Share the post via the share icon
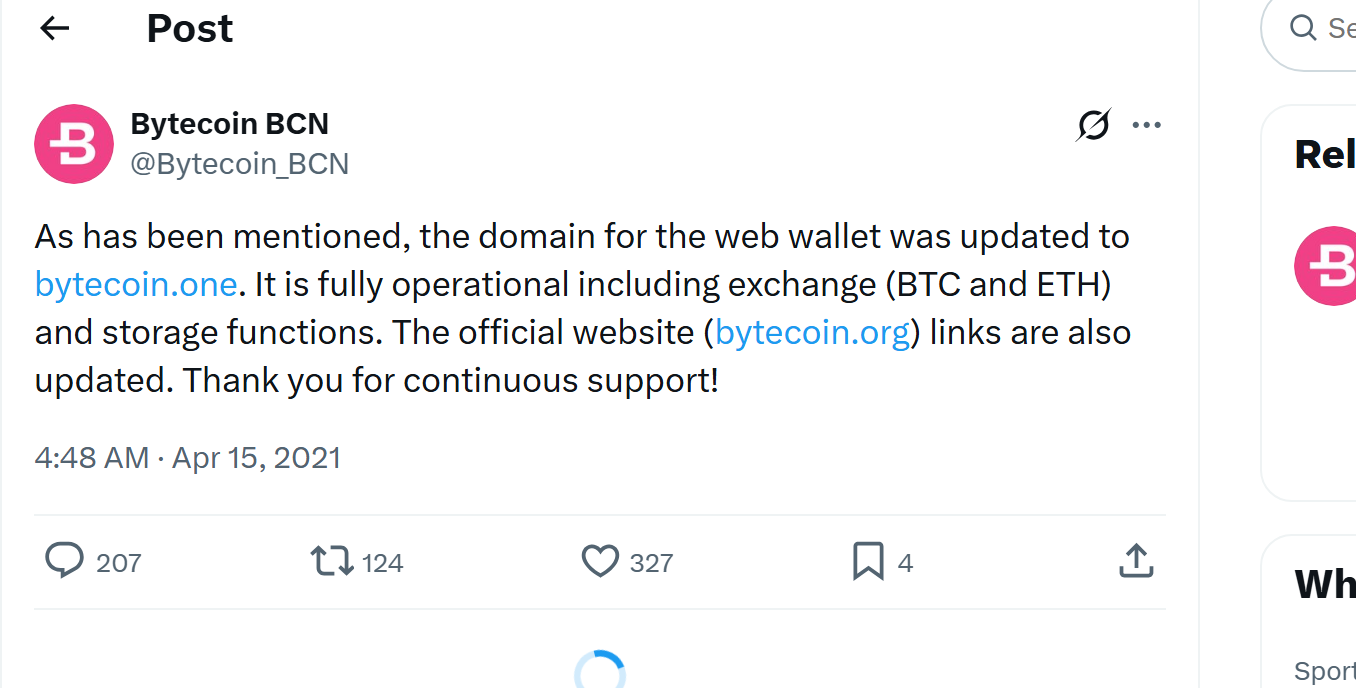The image size is (1356, 688). point(1135,562)
